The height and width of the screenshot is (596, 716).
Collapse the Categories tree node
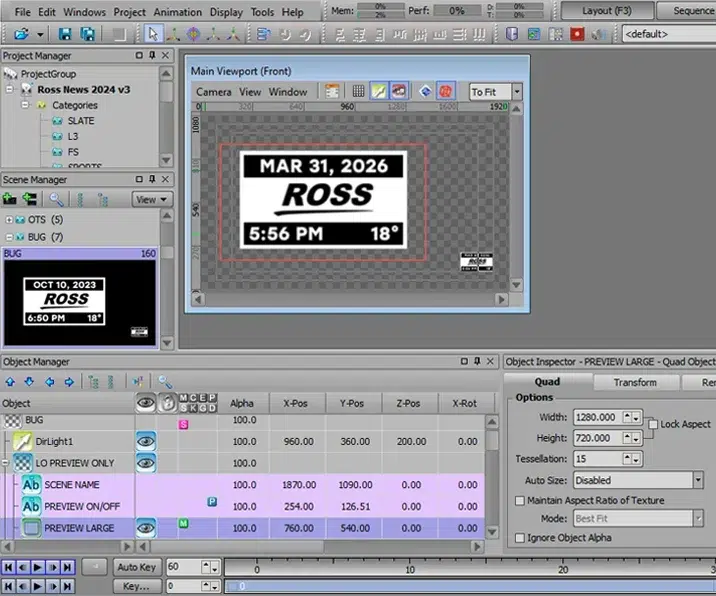tap(26, 105)
